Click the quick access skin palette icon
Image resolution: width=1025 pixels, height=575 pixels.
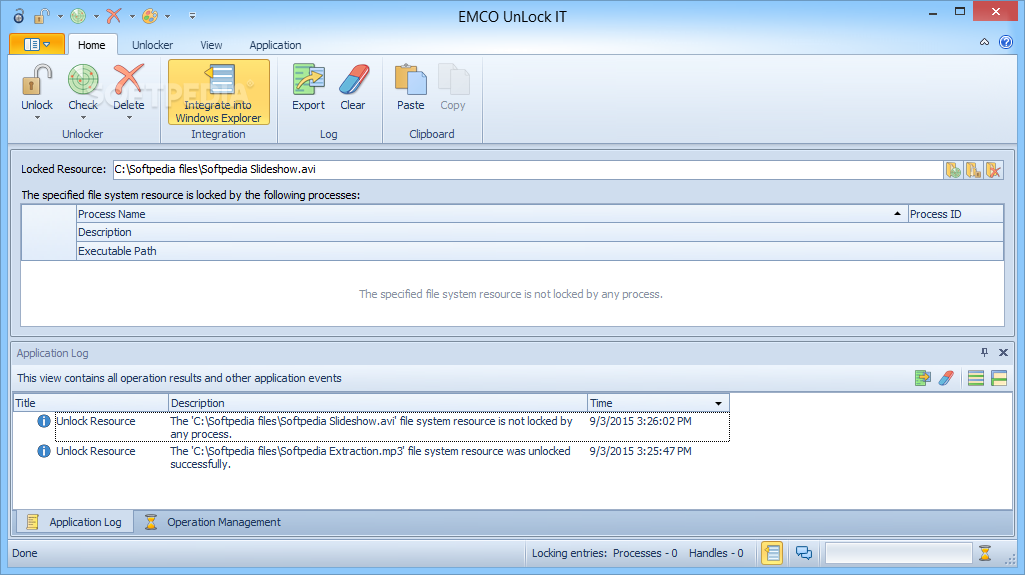(x=150, y=16)
